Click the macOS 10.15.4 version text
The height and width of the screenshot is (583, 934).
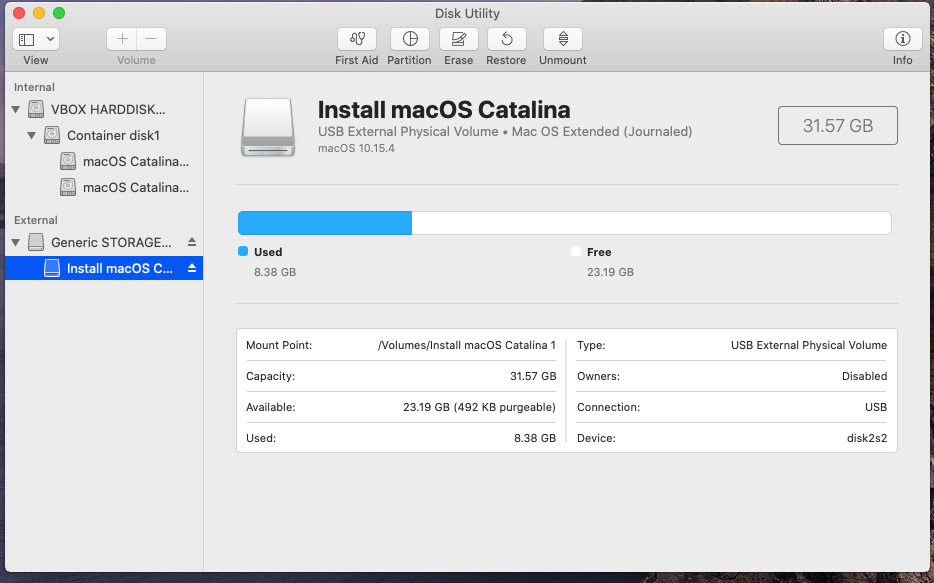coord(356,148)
